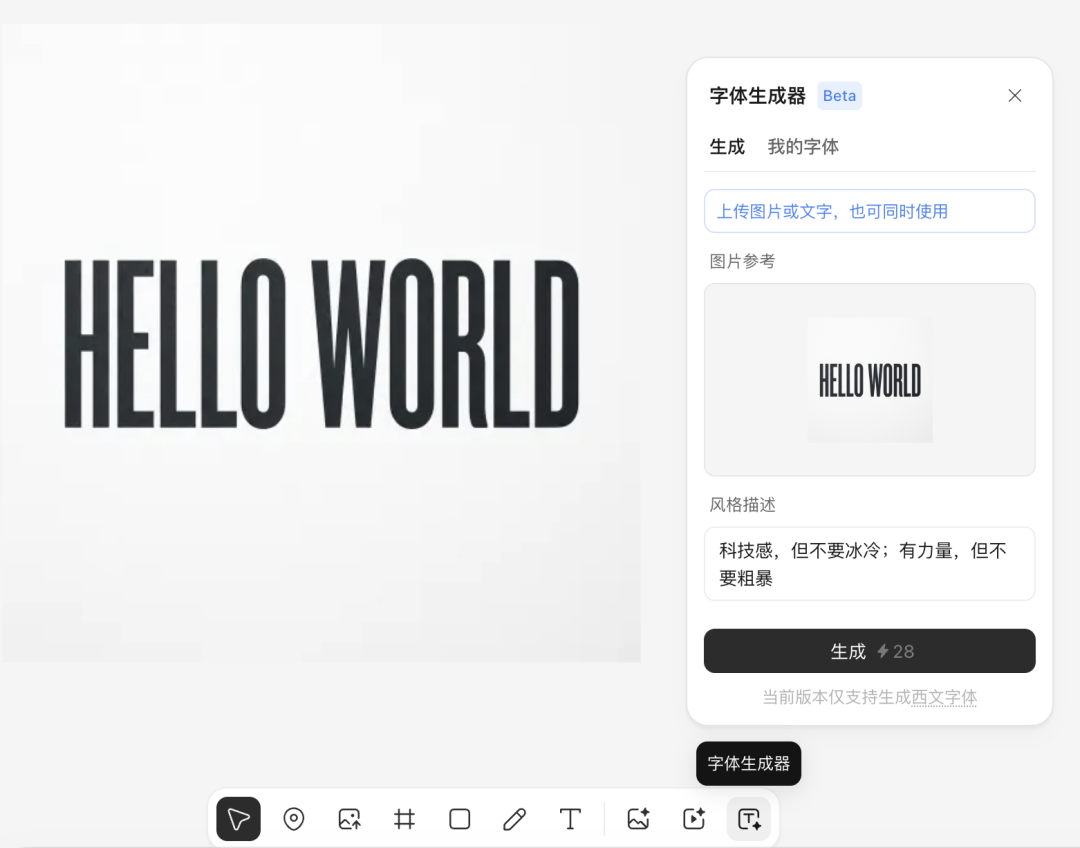The image size is (1080, 848).
Task: Open the image upload tool
Action: coord(348,819)
